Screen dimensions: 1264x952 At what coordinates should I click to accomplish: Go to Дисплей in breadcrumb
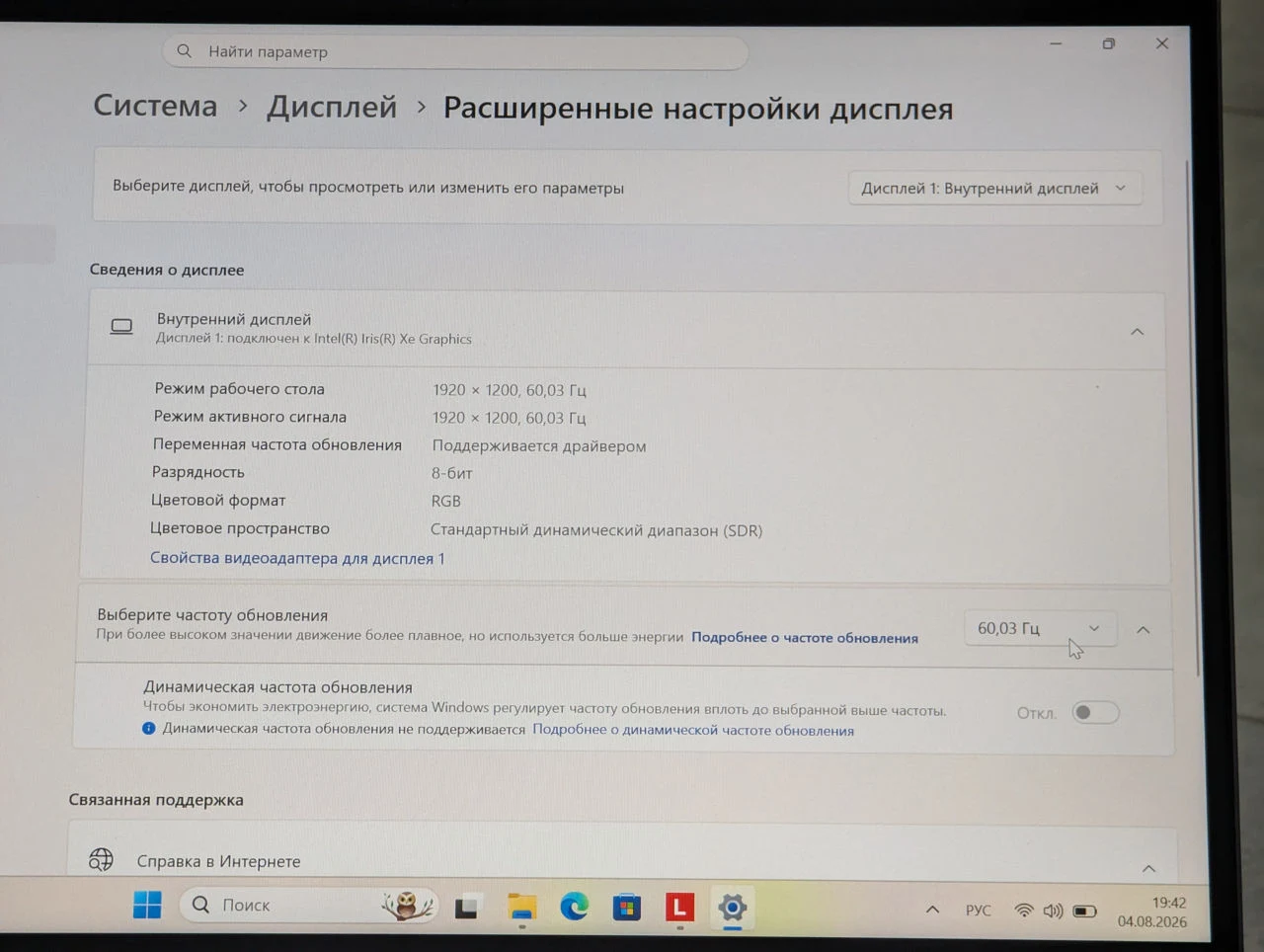pyautogui.click(x=332, y=107)
